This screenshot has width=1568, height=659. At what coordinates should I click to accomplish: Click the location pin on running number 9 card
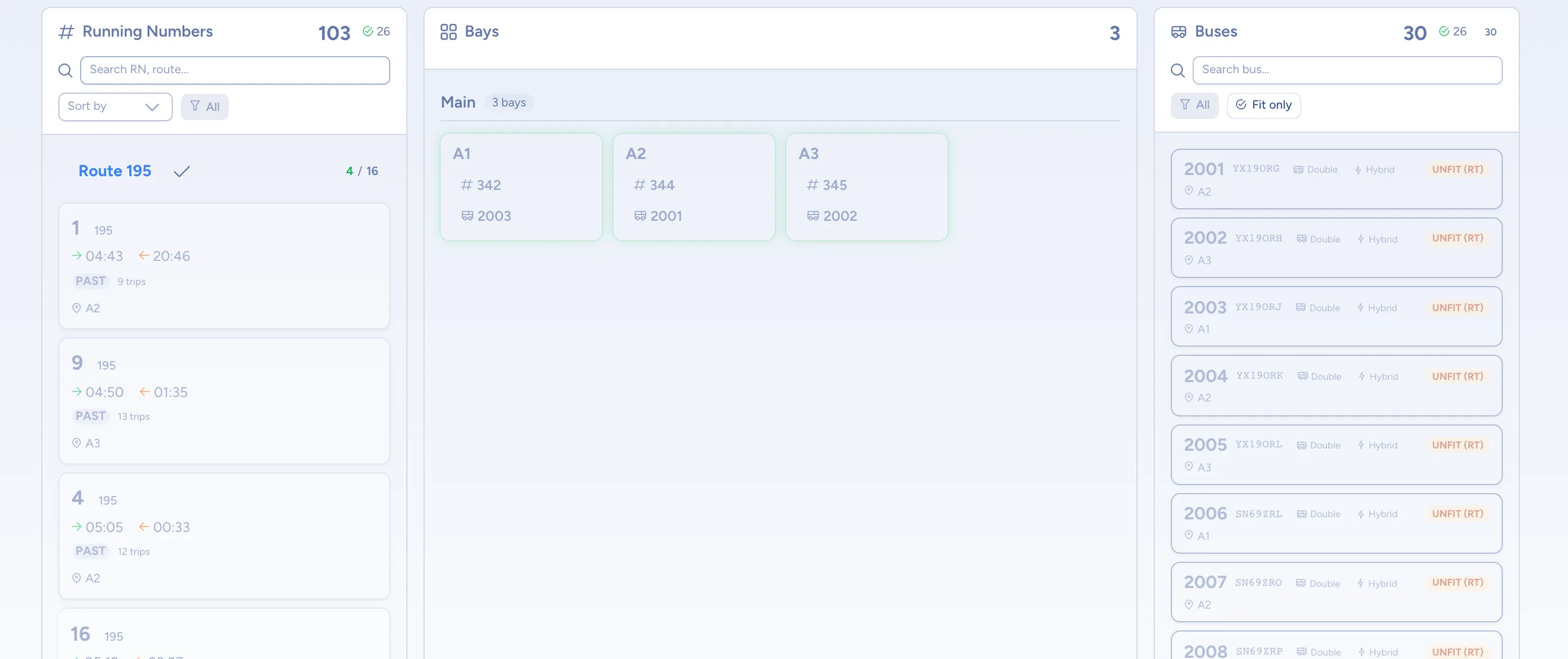pos(76,443)
